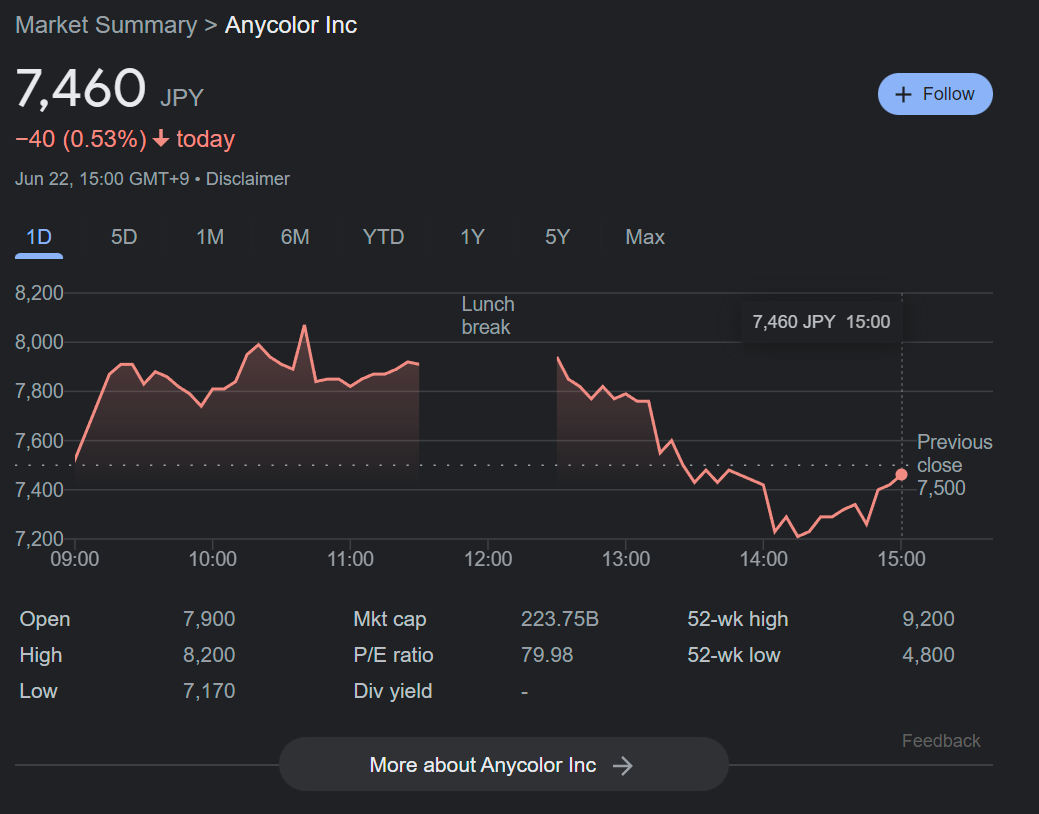This screenshot has width=1039, height=814.
Task: Show the Max chart range
Action: [645, 237]
